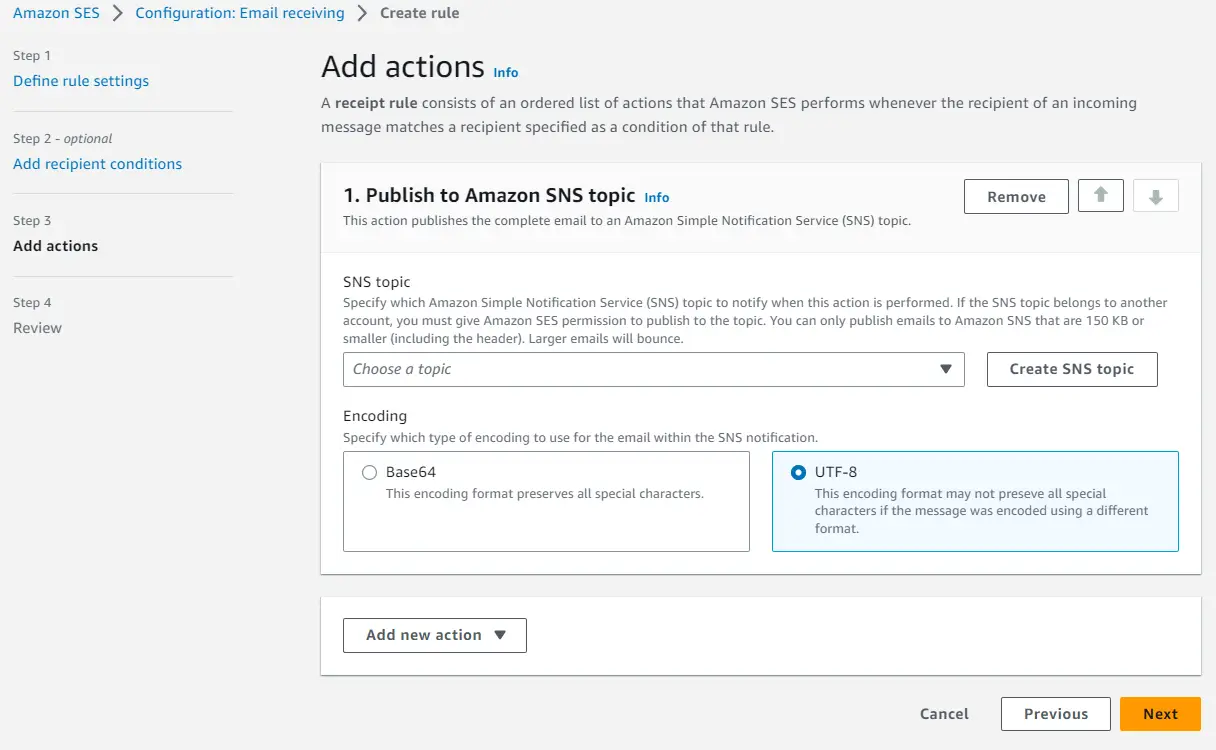Click the Base64 description text
The image size is (1216, 750).
click(x=545, y=494)
